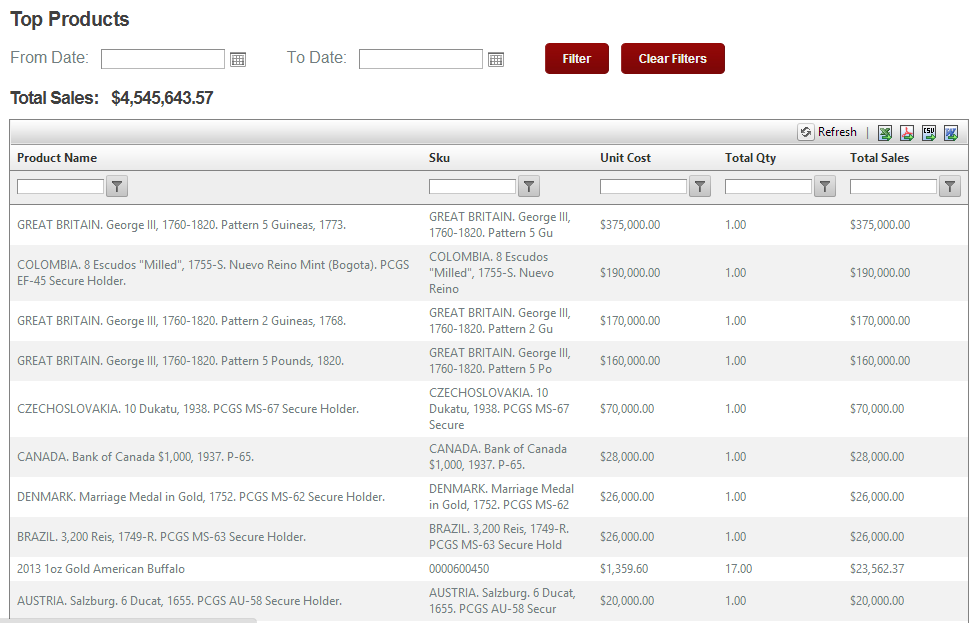Sort by the Product Name column header
Image resolution: width=973 pixels, height=623 pixels.
[x=57, y=158]
